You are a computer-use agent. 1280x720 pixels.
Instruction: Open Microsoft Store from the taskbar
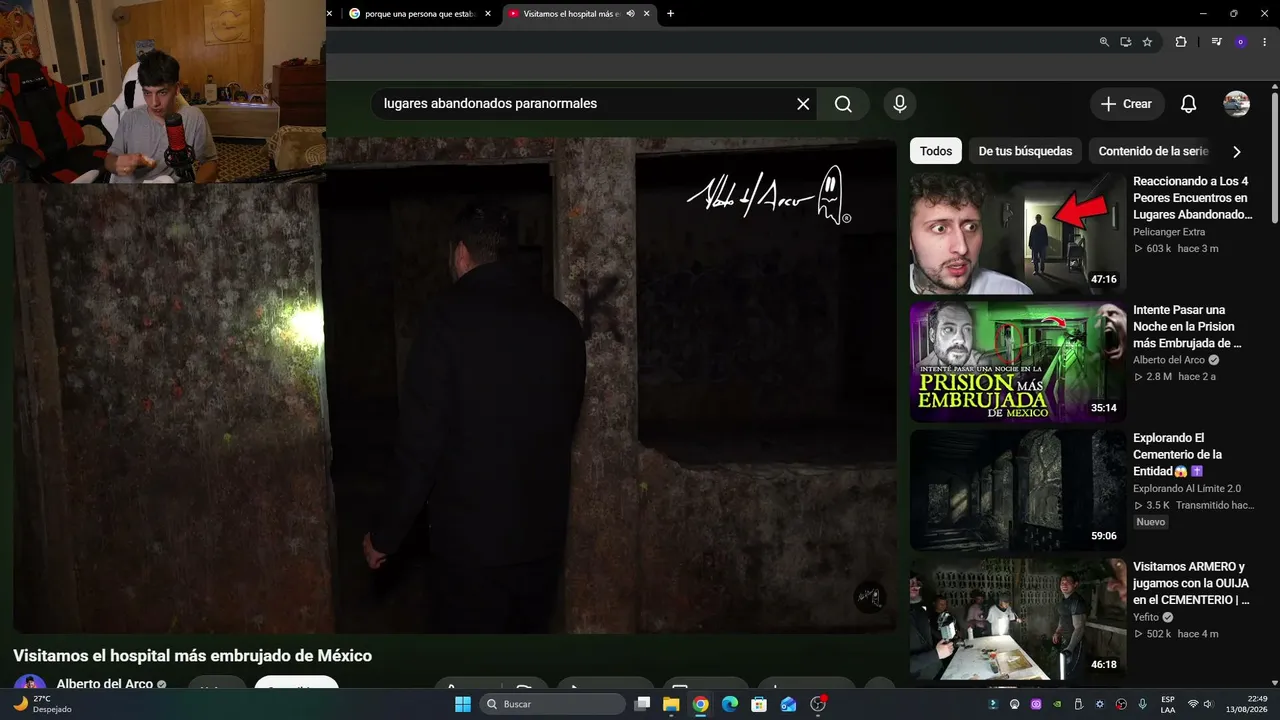pos(759,704)
